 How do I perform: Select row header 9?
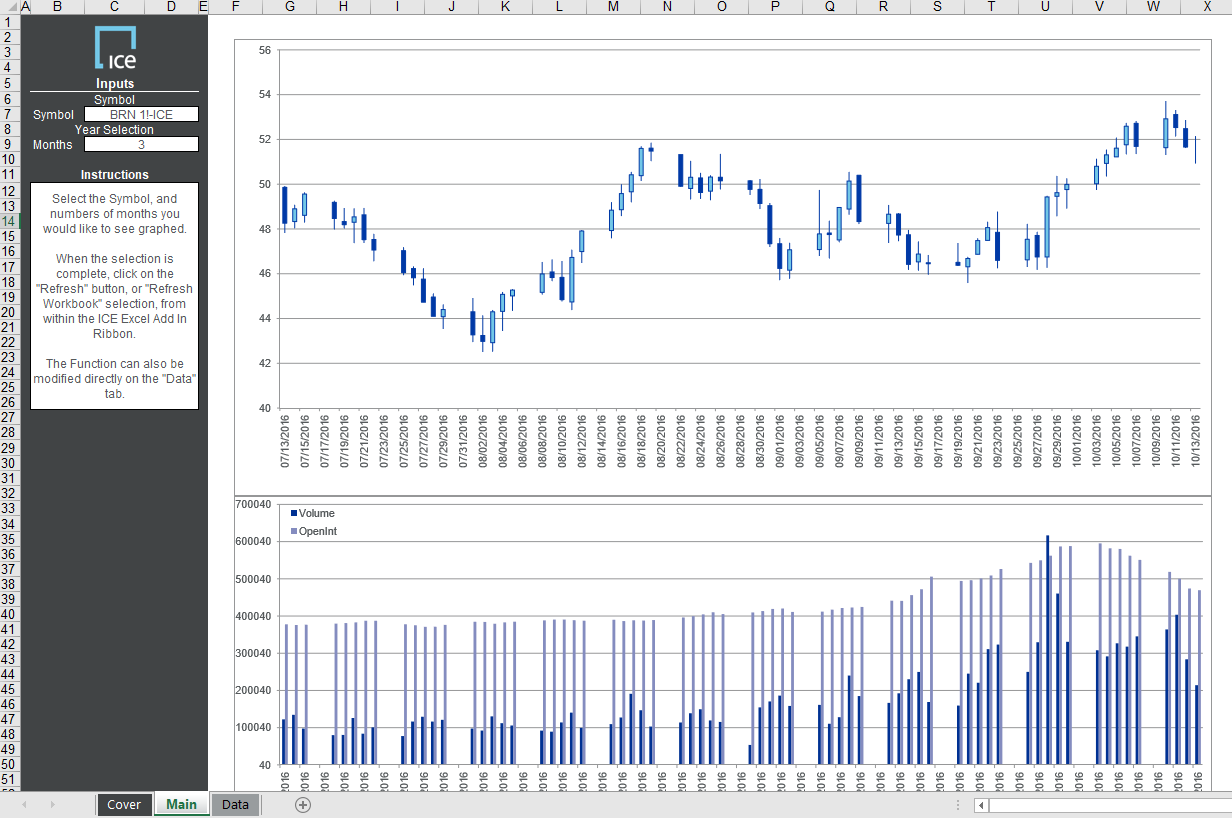click(x=8, y=142)
